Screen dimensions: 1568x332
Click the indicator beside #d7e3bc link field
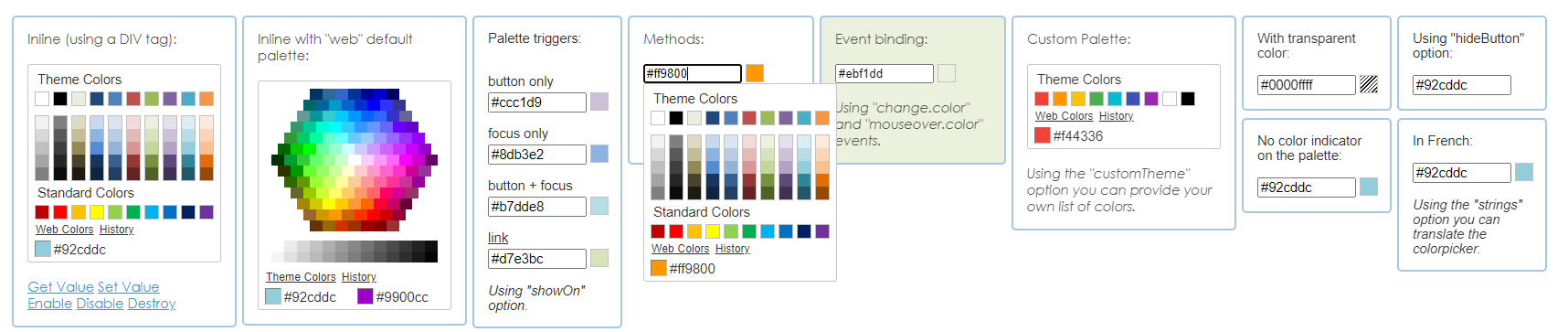coord(599,258)
